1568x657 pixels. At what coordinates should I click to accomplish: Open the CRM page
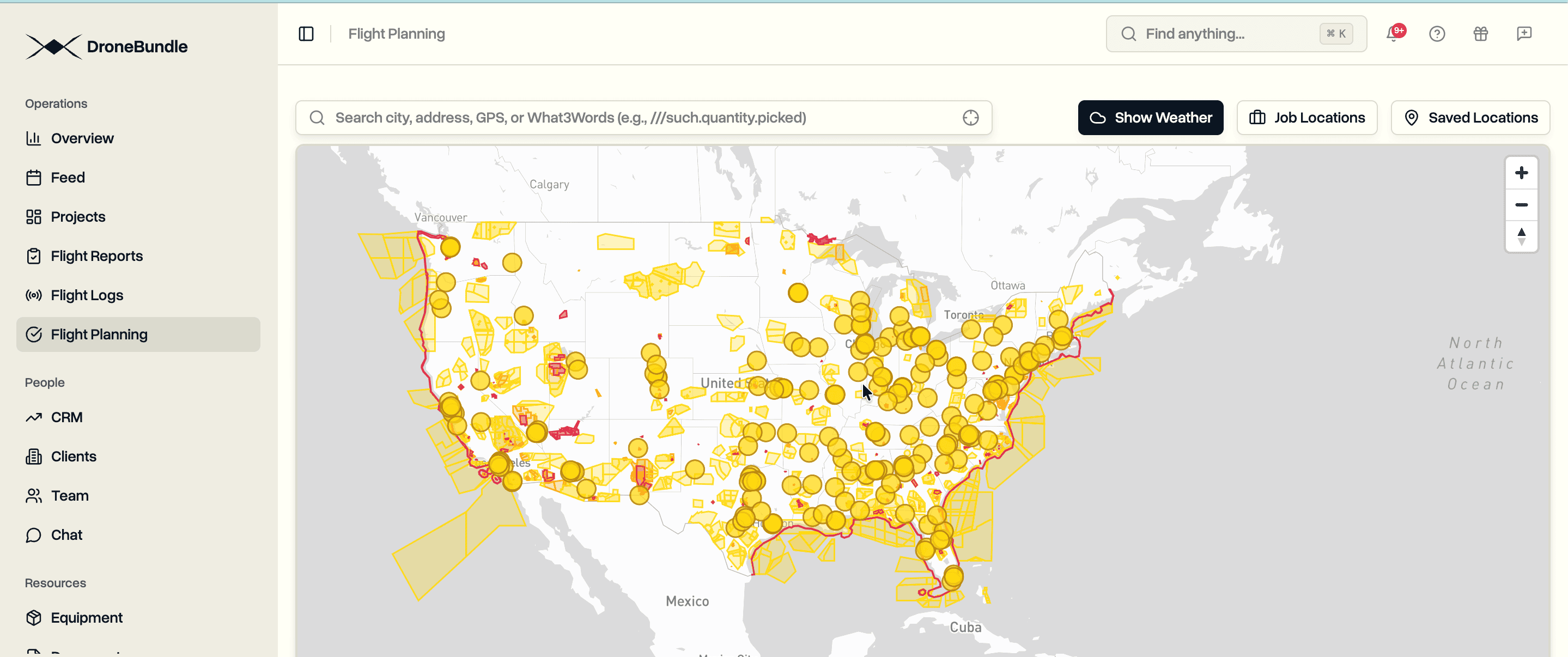67,417
